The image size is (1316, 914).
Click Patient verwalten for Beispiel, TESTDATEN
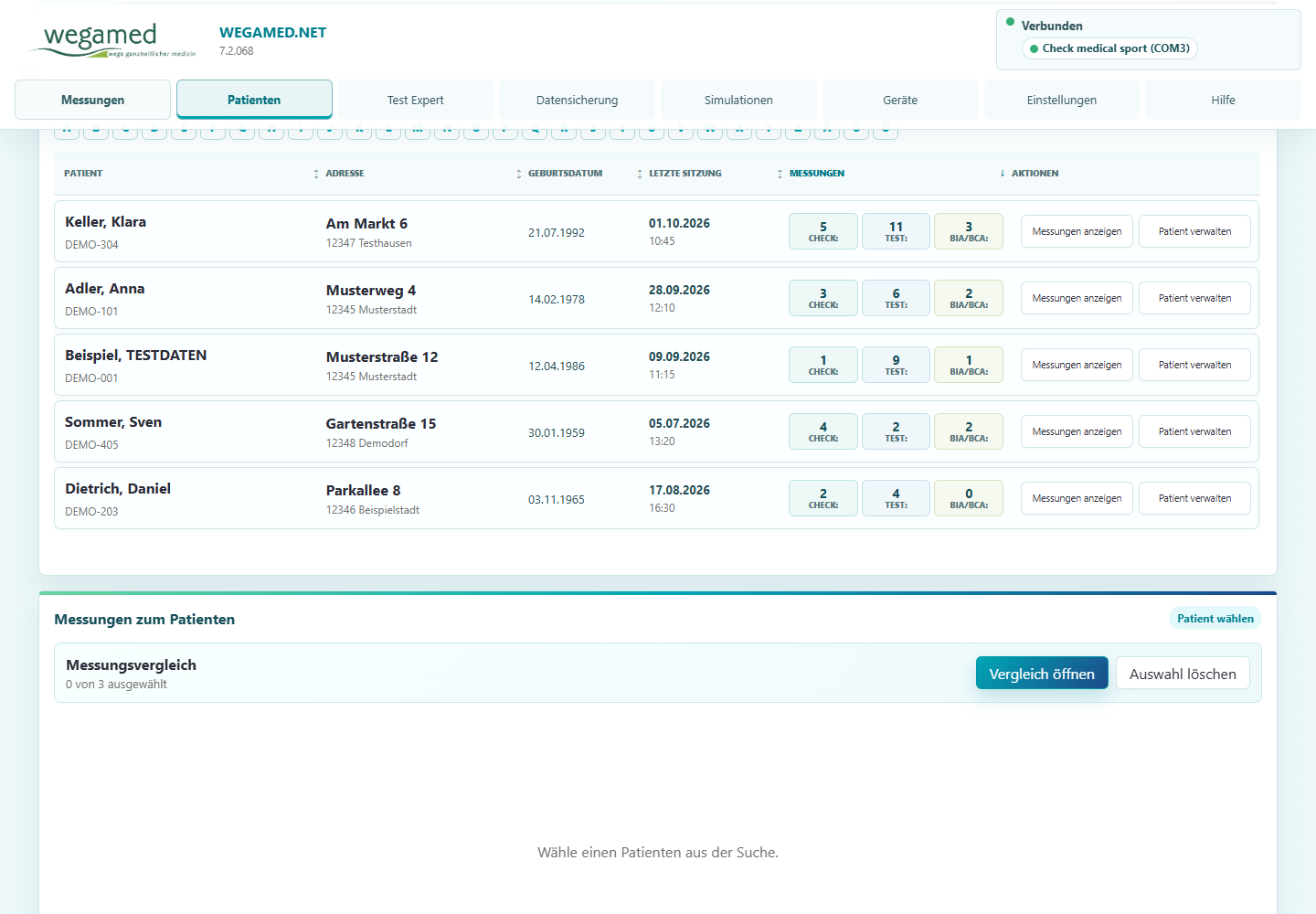click(1194, 365)
